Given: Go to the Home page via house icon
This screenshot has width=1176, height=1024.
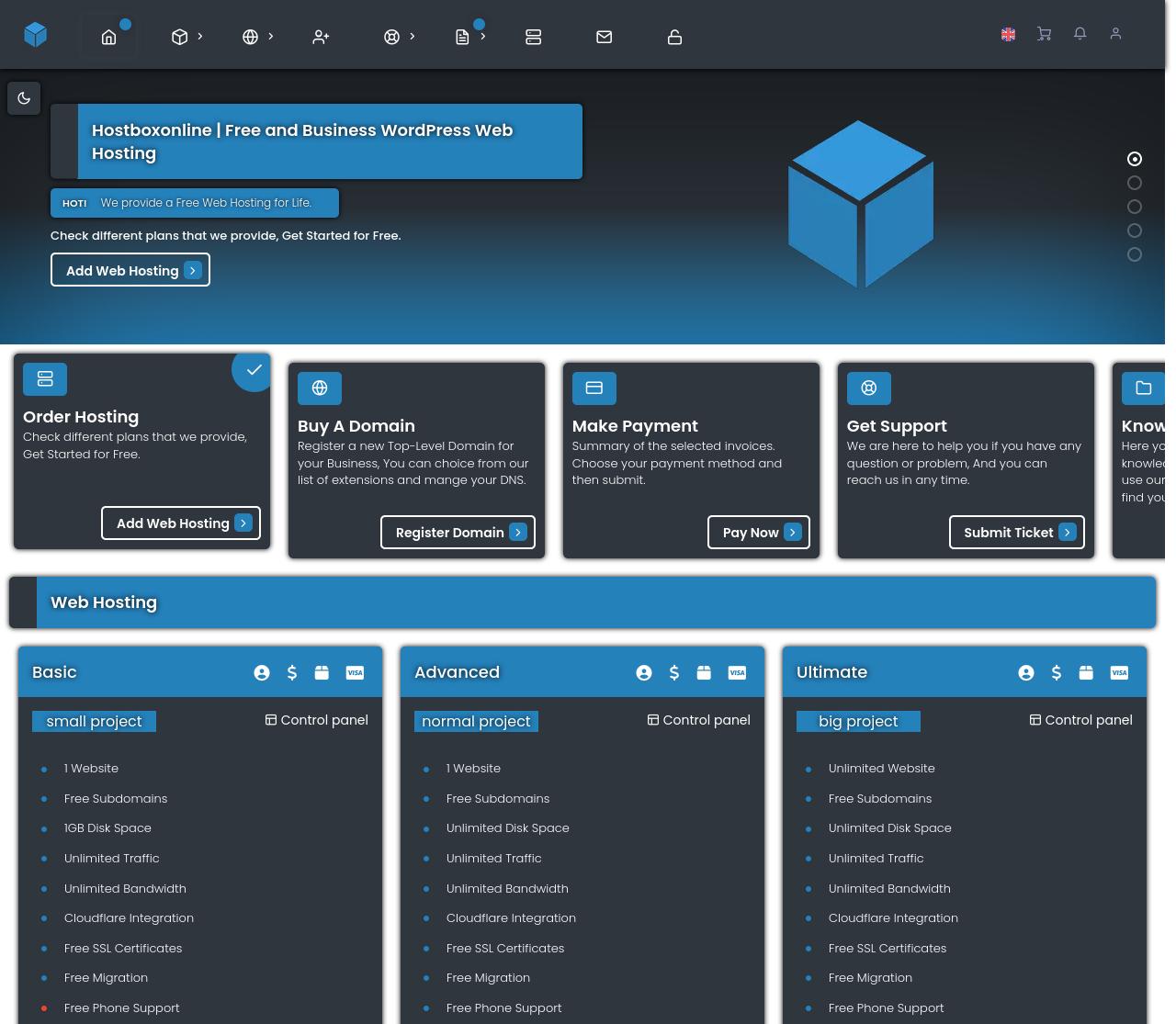Looking at the screenshot, I should coord(108,37).
